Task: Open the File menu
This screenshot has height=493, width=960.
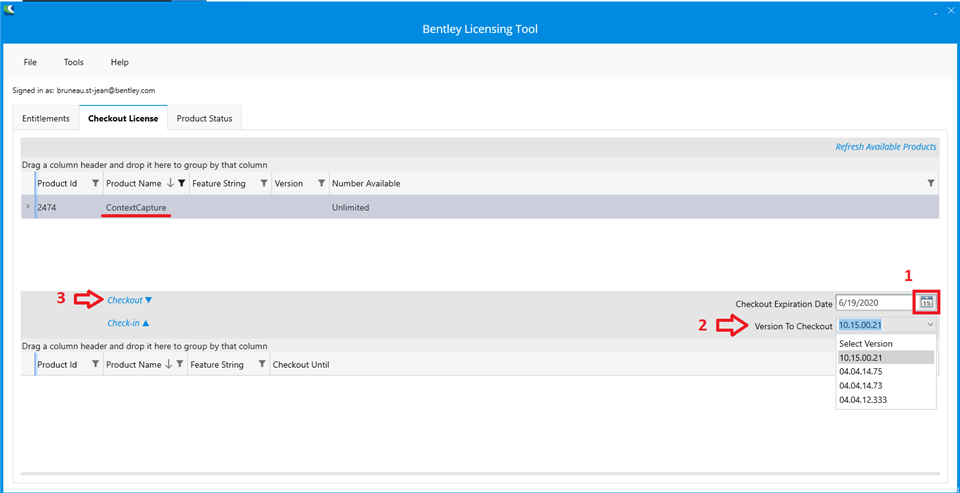Action: 30,62
